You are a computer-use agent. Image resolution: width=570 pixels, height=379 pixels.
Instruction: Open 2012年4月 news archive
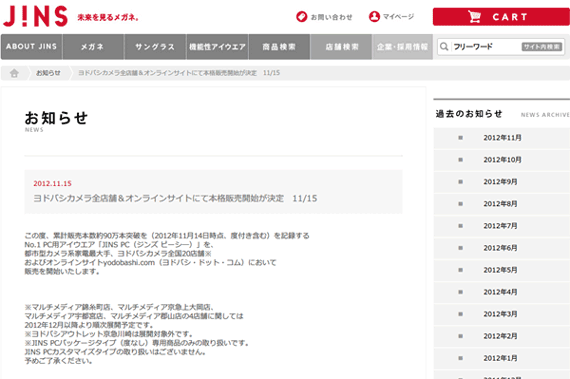(502, 292)
